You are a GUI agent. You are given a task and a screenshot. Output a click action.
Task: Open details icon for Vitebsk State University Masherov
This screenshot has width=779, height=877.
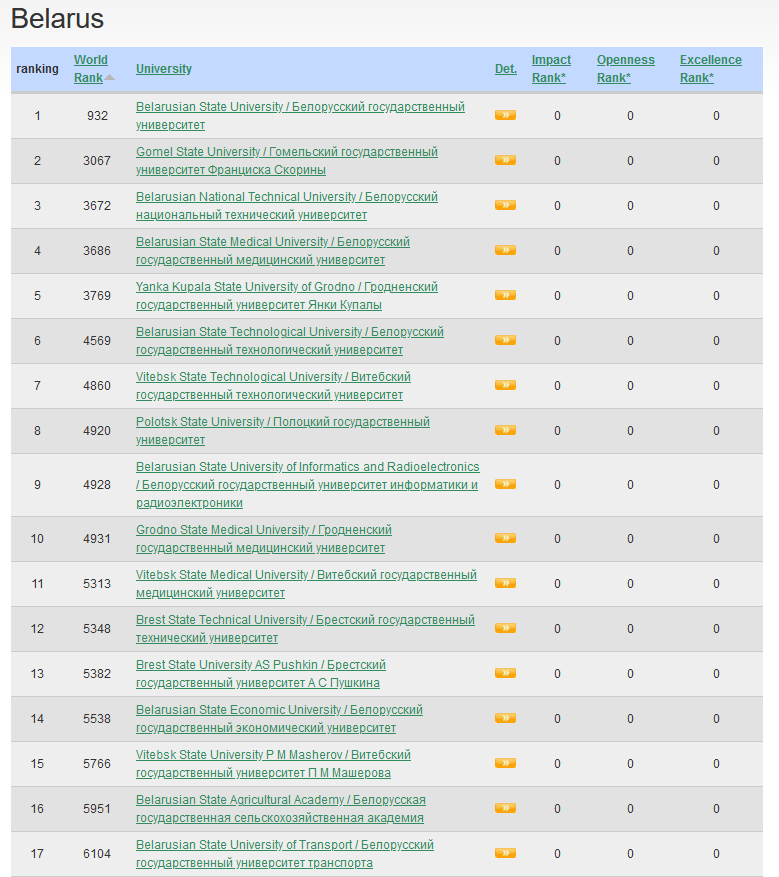505,763
